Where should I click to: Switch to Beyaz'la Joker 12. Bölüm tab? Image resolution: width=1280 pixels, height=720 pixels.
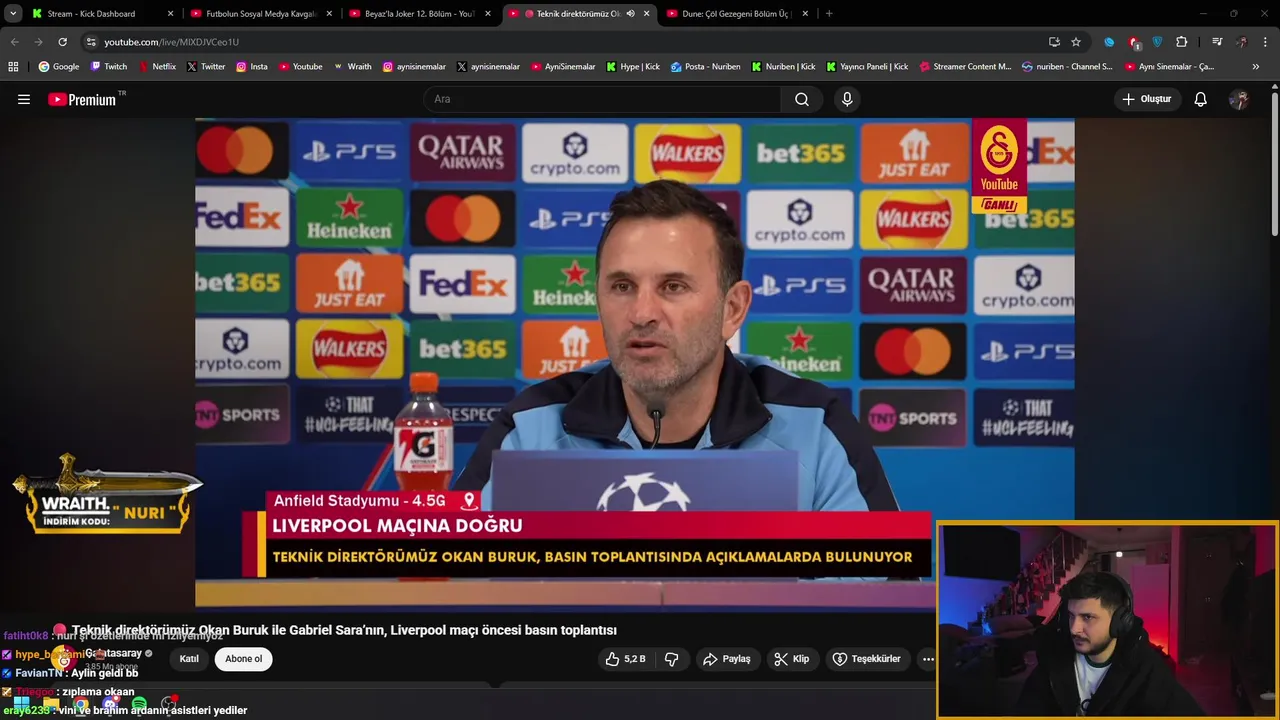(419, 14)
